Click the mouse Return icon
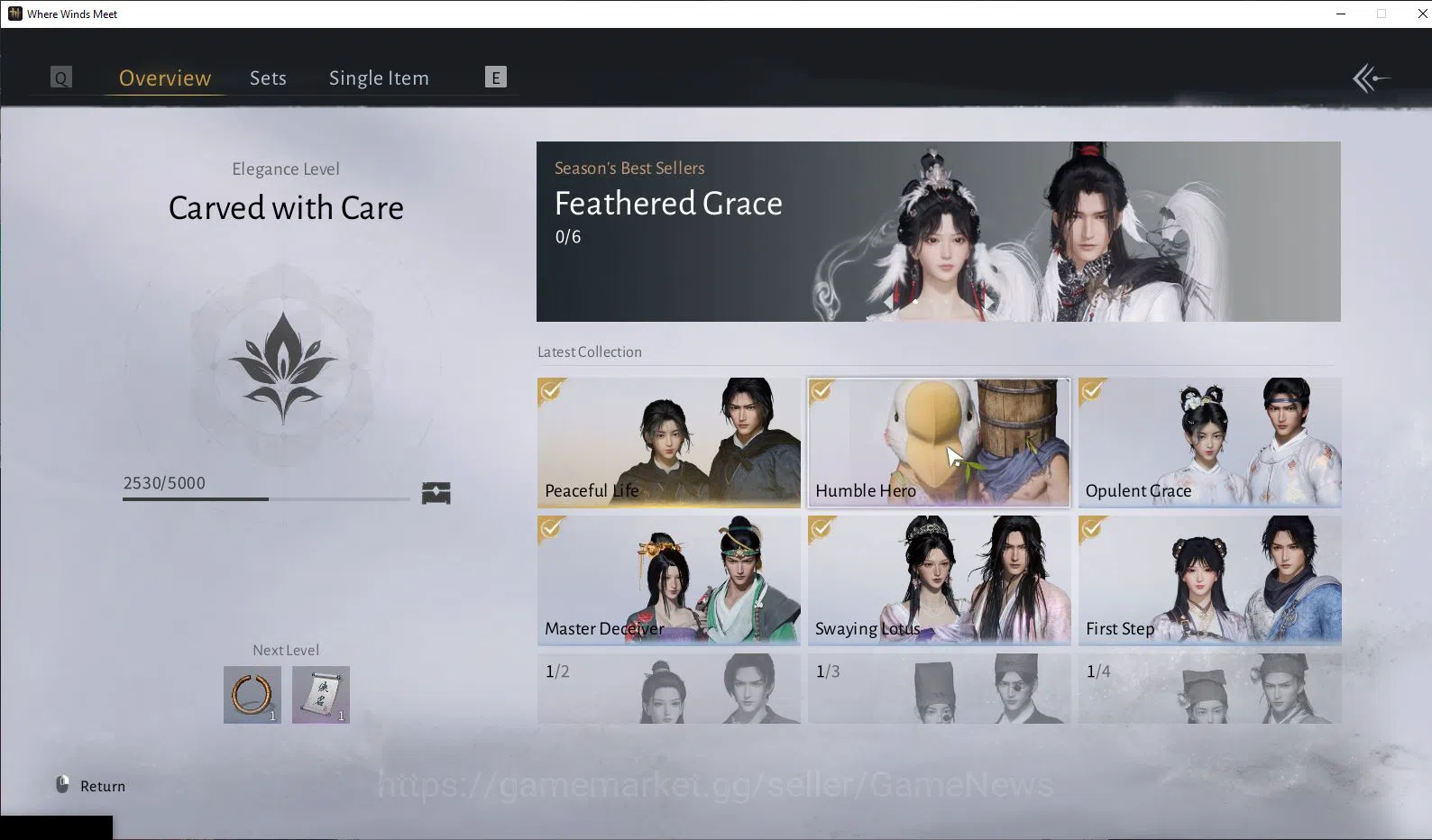1432x840 pixels. [62, 785]
